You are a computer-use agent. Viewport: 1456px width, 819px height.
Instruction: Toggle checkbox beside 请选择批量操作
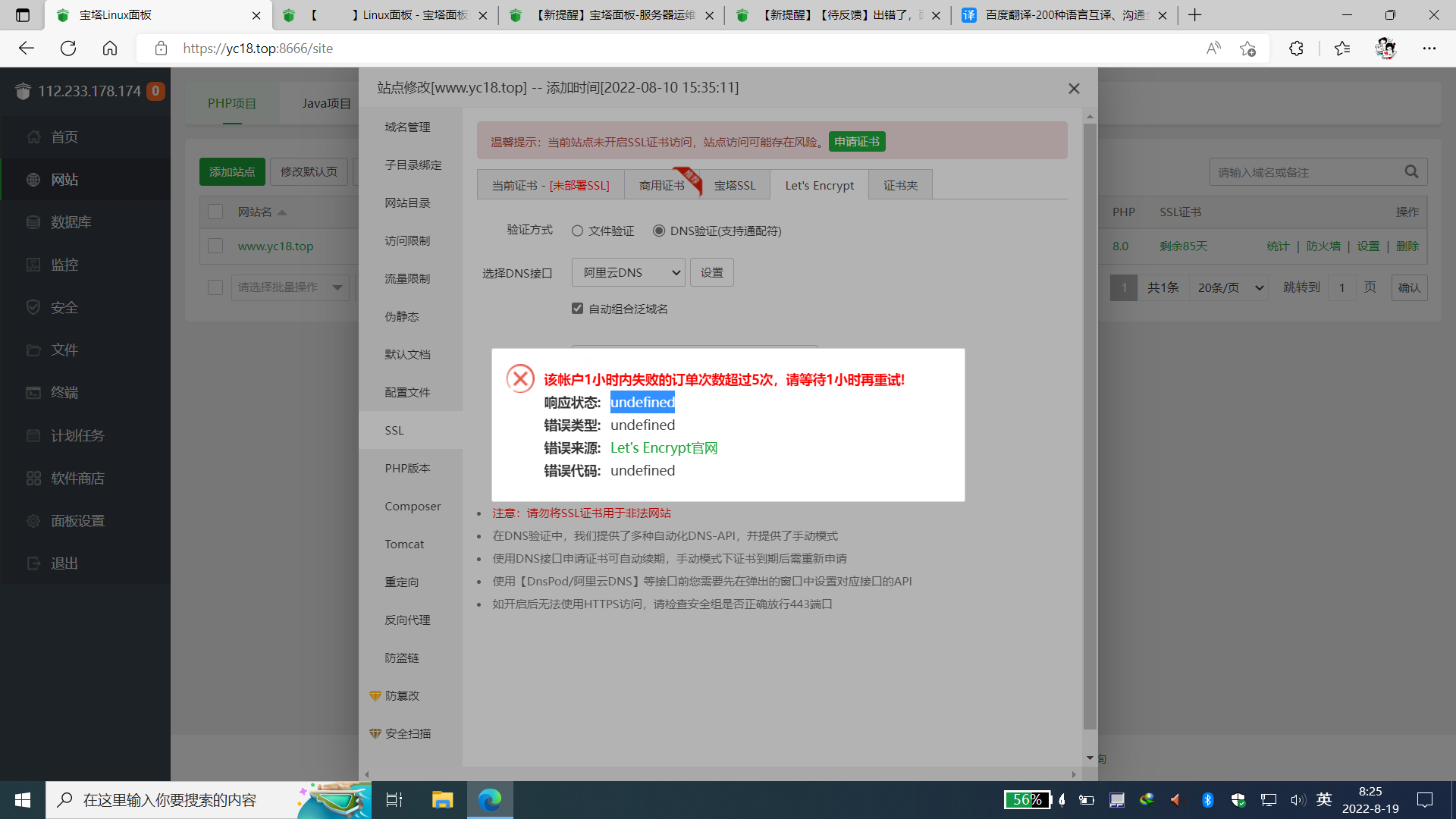point(215,287)
